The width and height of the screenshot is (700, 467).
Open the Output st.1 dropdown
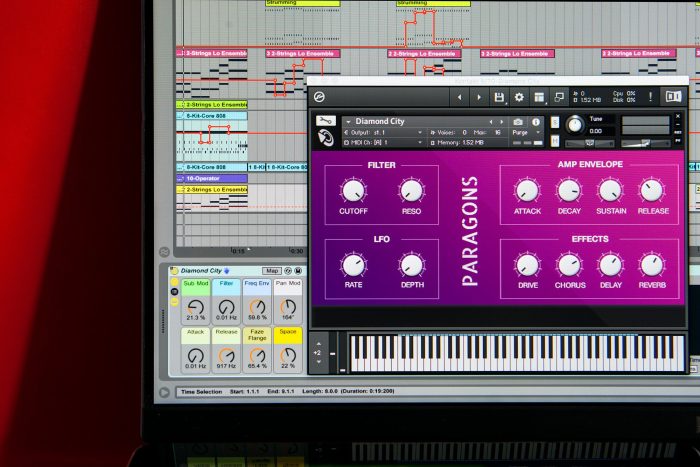coord(383,133)
